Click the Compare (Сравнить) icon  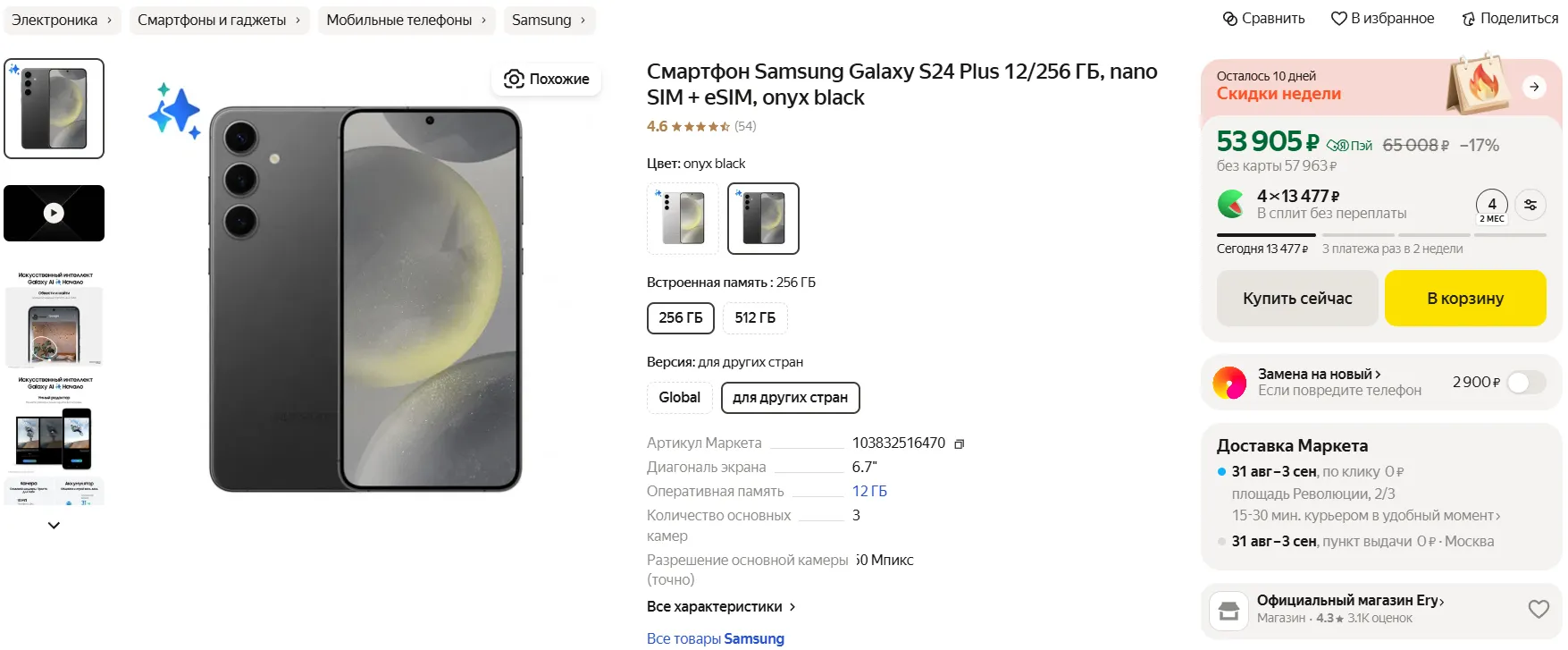click(1230, 19)
